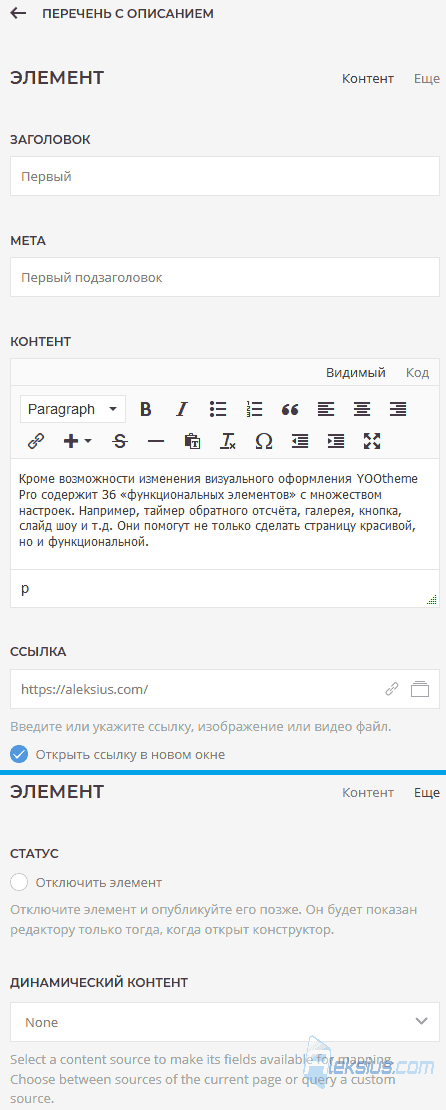This screenshot has height=1110, width=446.
Task: Click the link picker icon in Ссылка field
Action: [391, 689]
